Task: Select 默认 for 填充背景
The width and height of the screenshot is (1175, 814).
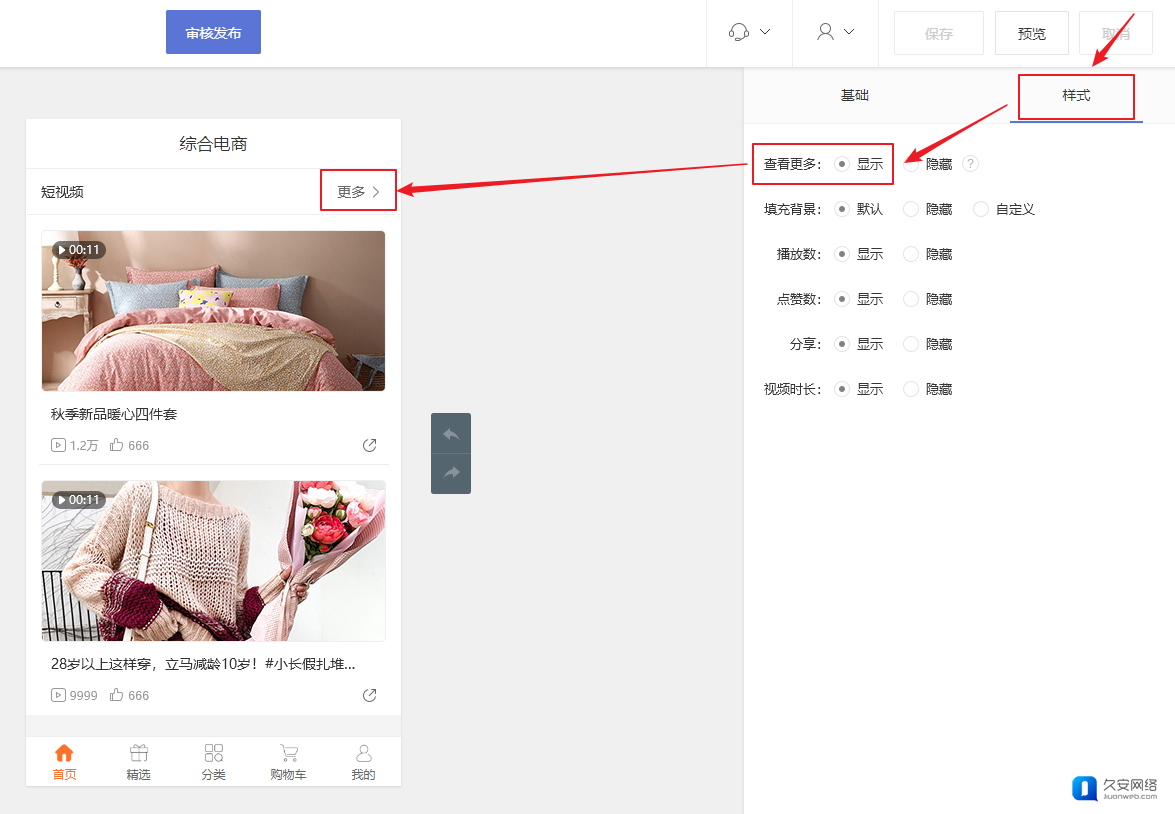Action: (842, 209)
